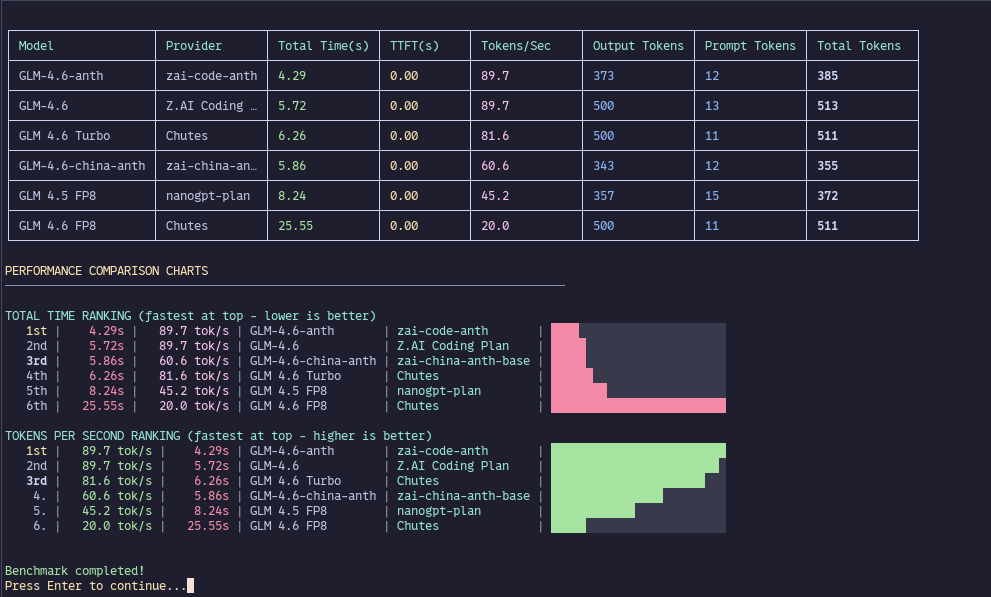Select the Output Tokens header cell

click(638, 45)
